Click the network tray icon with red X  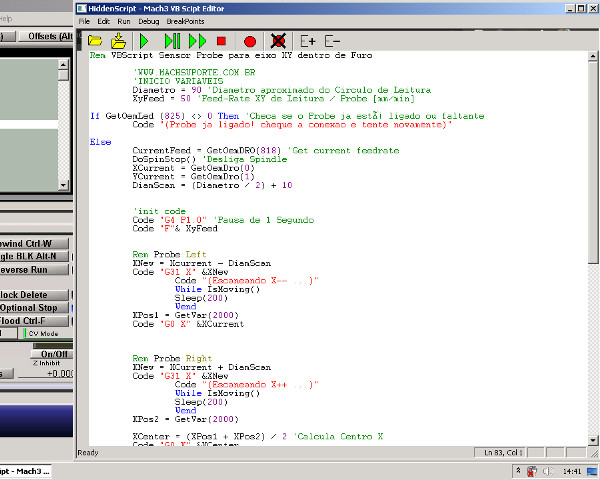pyautogui.click(x=532, y=471)
